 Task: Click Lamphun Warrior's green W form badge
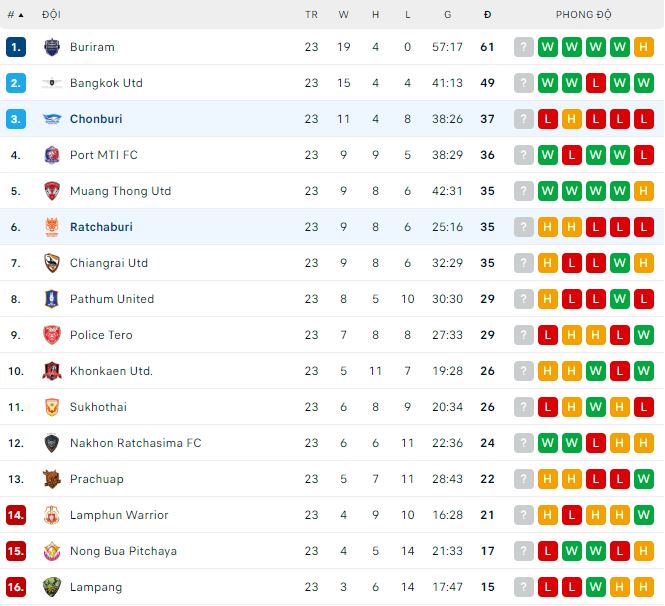coord(643,515)
